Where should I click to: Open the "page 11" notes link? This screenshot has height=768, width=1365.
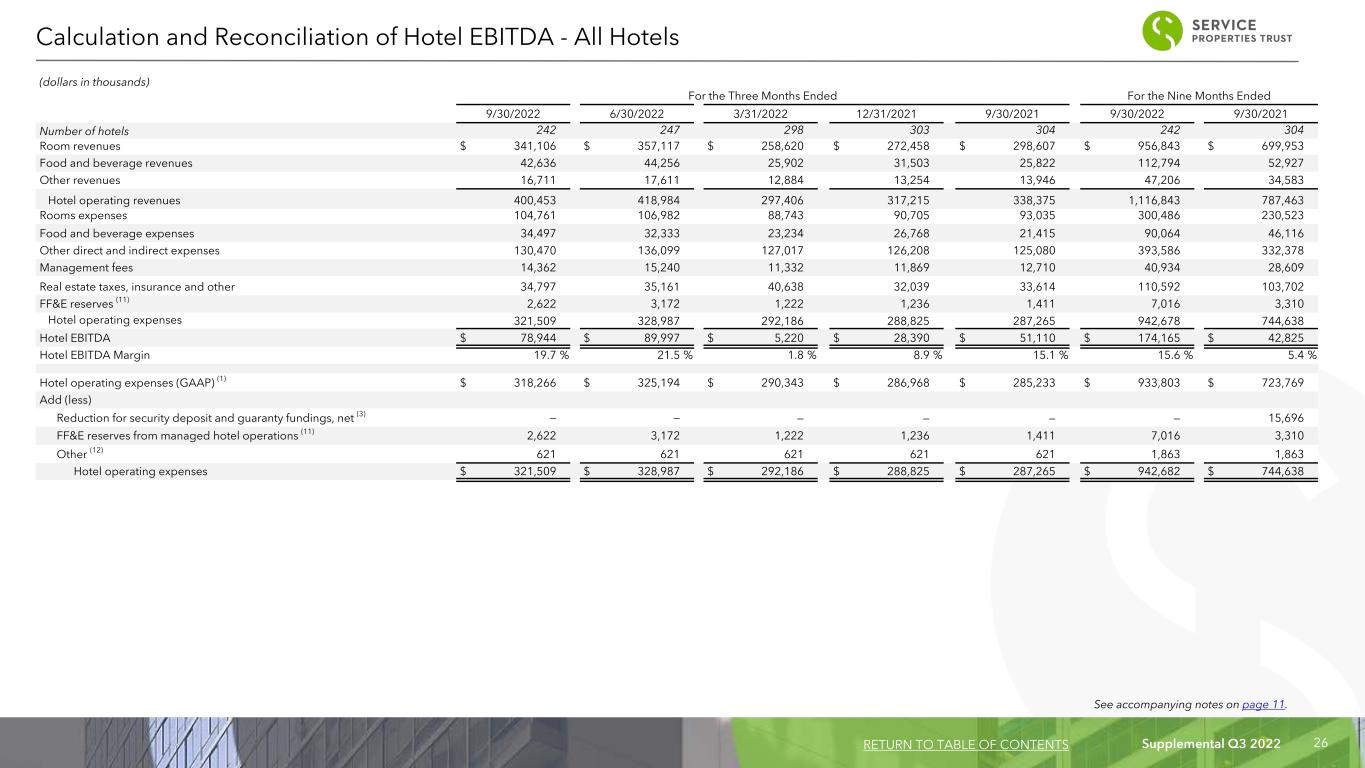tap(1262, 705)
